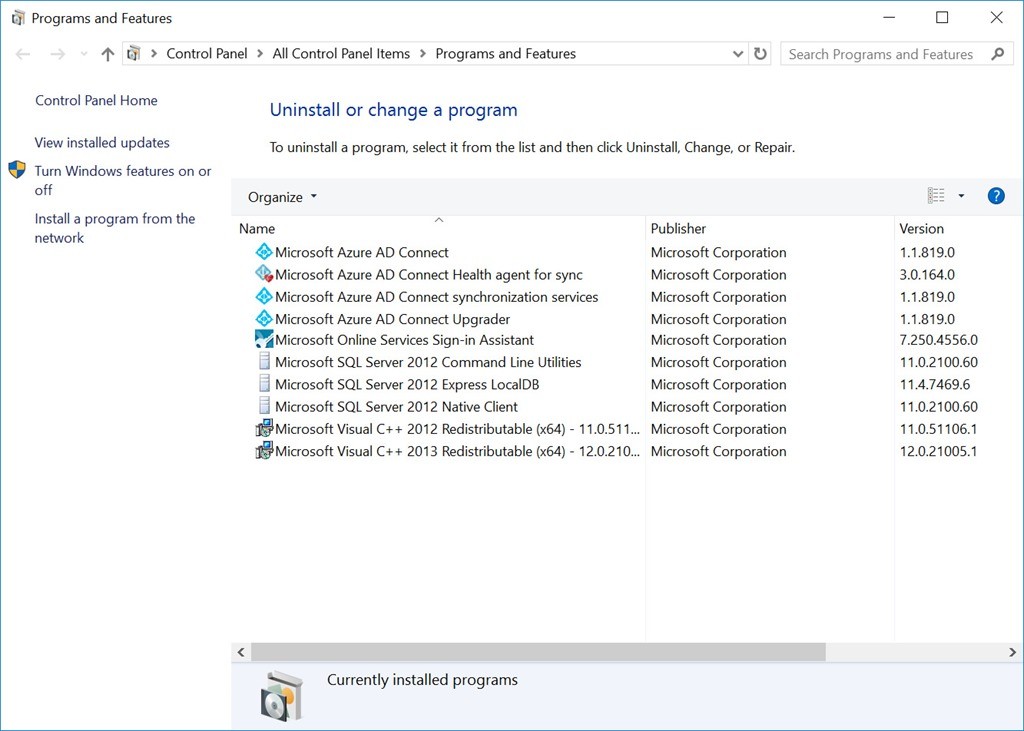Click the SQL Server 2012 Command Line Utilities icon
The width and height of the screenshot is (1024, 731).
[x=264, y=361]
